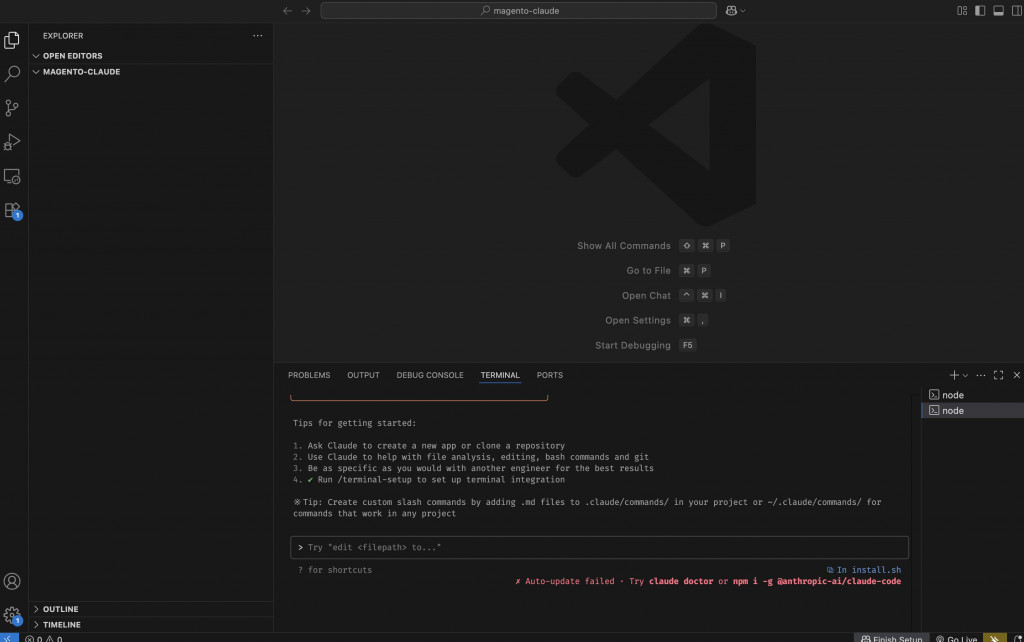Click the 'claude doctor' command text
This screenshot has height=642, width=1024.
tap(680, 581)
